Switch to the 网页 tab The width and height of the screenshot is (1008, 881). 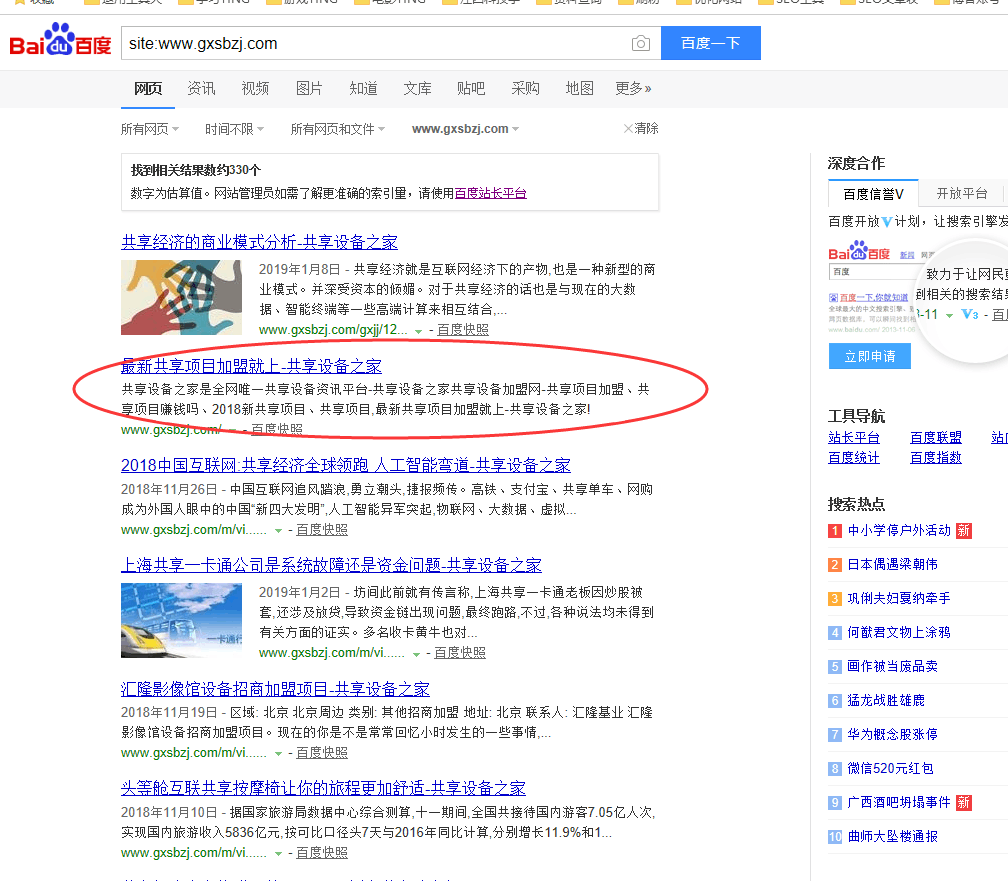148,88
